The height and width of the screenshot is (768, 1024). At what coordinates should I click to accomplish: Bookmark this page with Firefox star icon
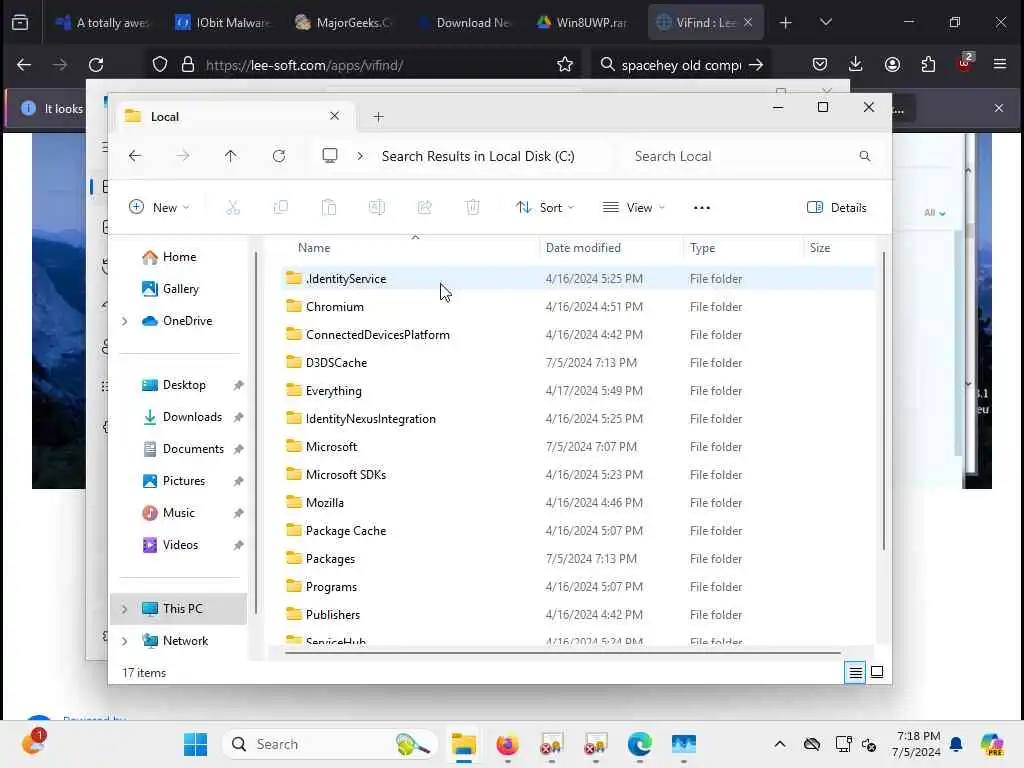[x=565, y=65]
